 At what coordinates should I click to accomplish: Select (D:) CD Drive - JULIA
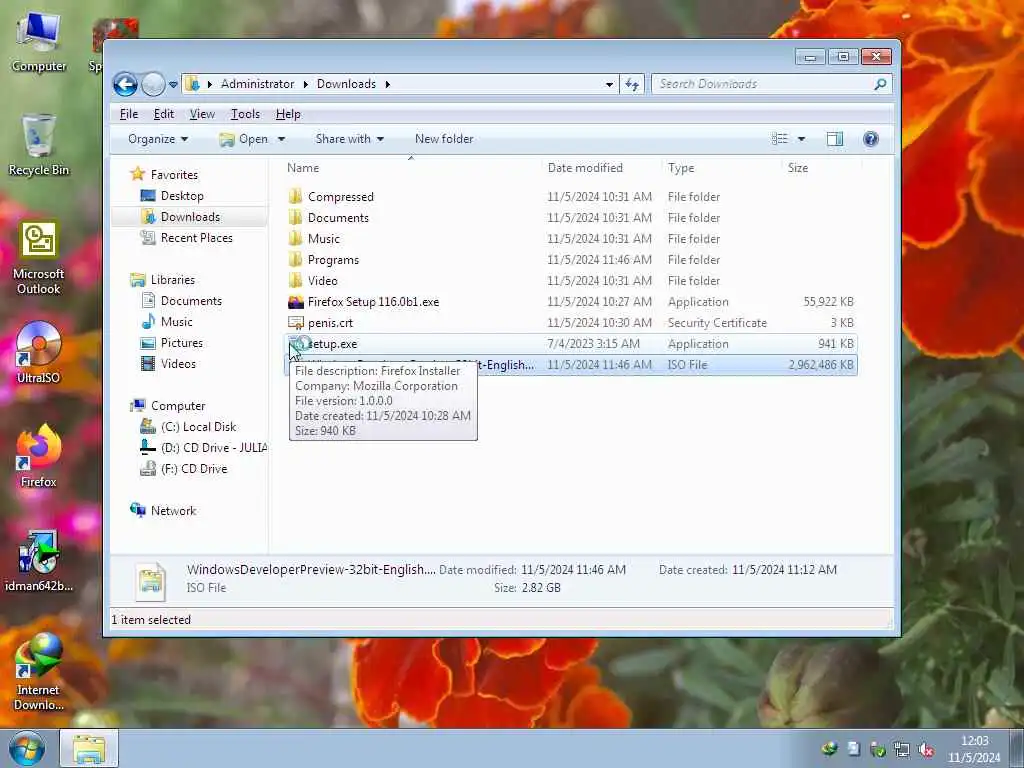(x=214, y=447)
